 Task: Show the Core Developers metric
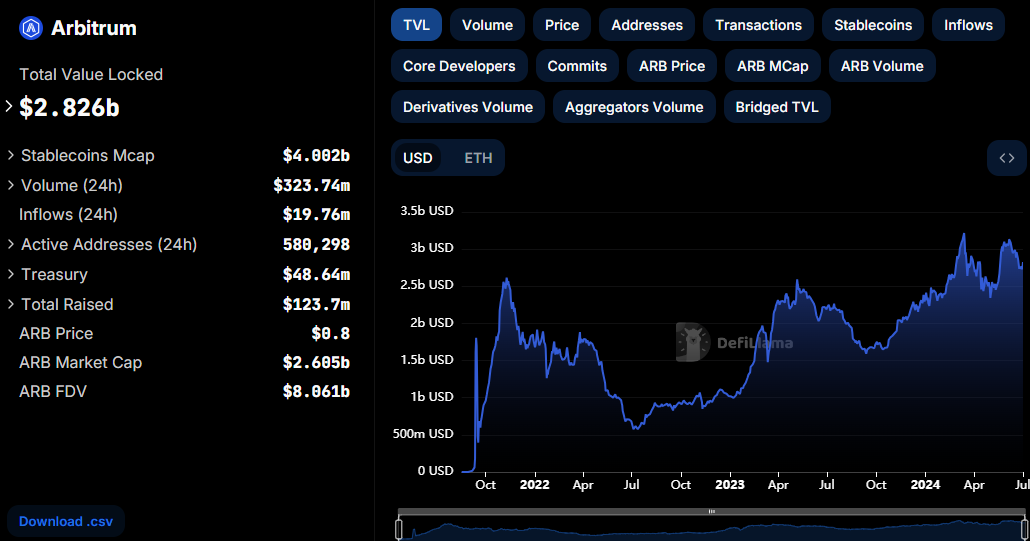click(x=459, y=66)
